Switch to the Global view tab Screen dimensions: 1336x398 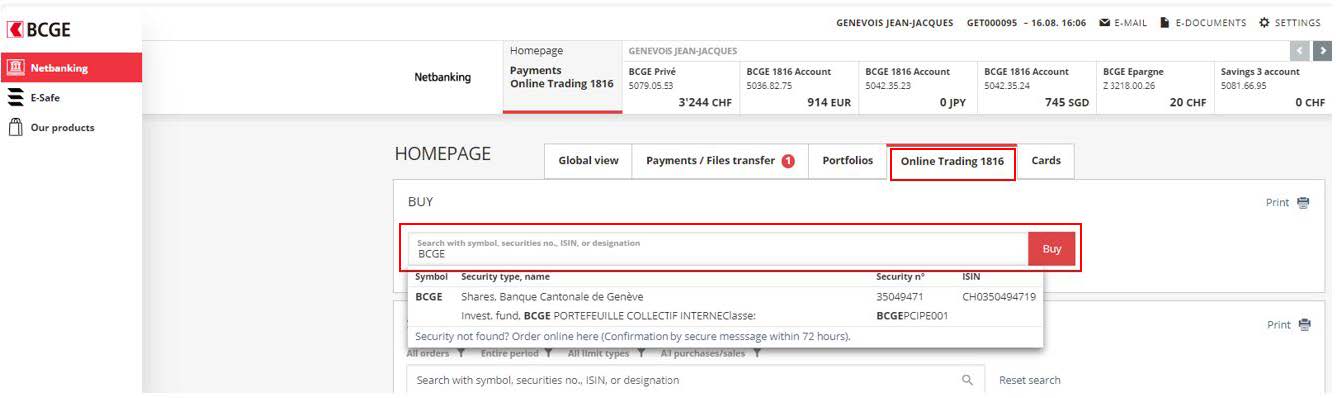588,160
